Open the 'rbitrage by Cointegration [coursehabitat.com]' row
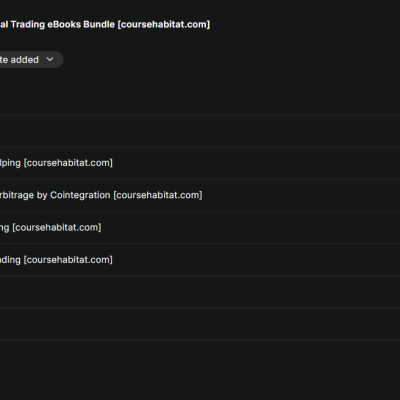 click(200, 195)
